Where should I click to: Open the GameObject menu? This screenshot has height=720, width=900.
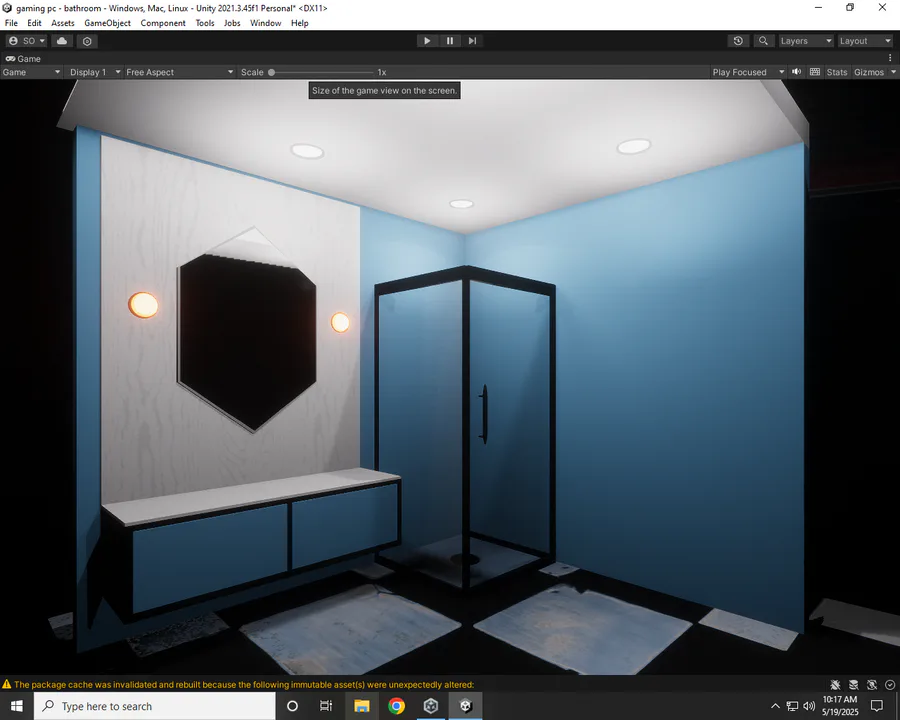pyautogui.click(x=107, y=23)
